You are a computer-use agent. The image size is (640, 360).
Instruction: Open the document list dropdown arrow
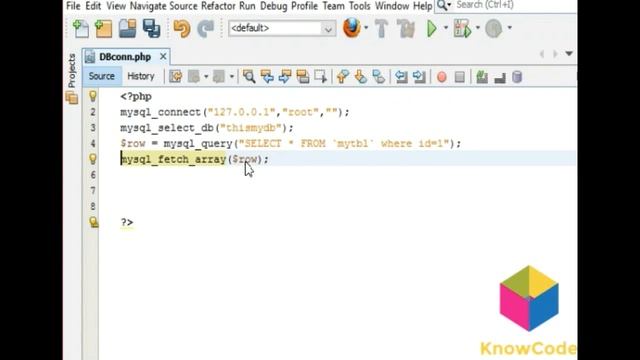coord(569,53)
